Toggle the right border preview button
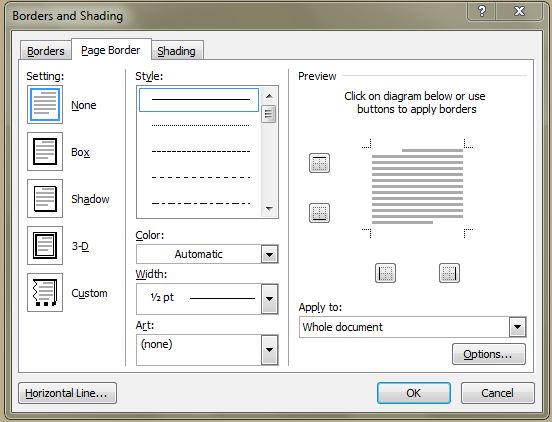The image size is (552, 422). [x=449, y=273]
